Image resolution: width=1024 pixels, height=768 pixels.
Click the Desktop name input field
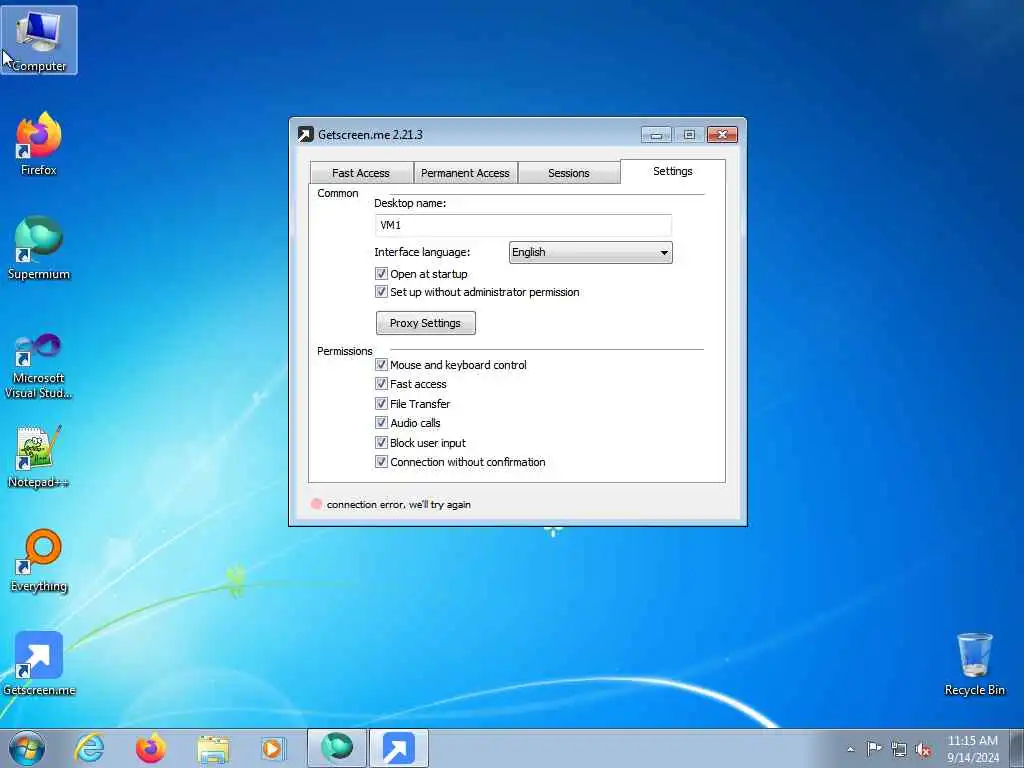point(522,225)
